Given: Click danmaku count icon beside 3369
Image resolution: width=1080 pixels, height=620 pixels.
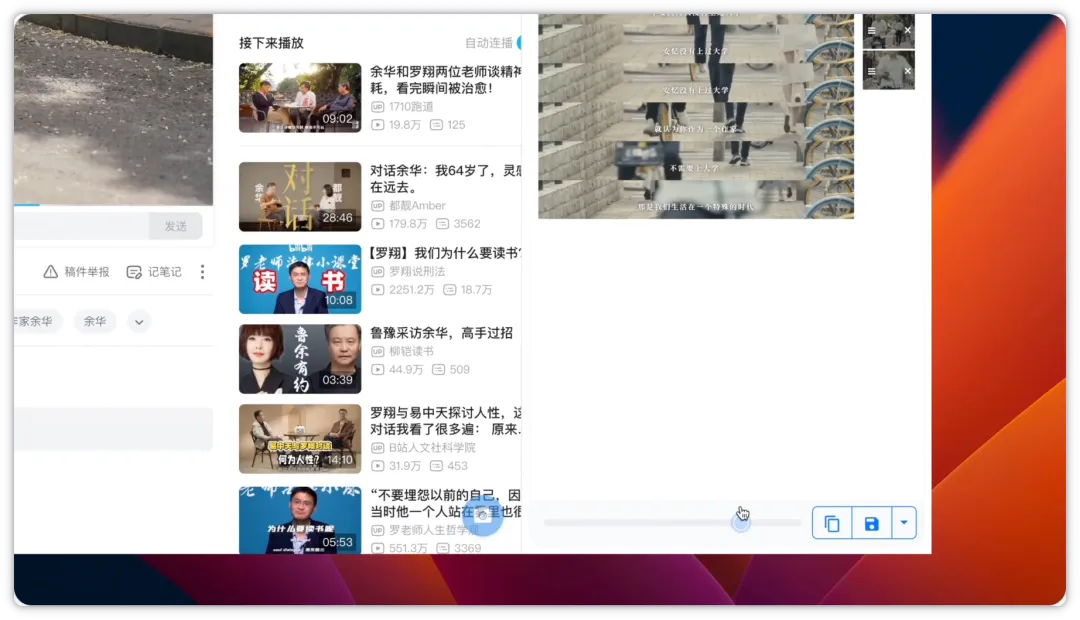Looking at the screenshot, I should click(443, 548).
